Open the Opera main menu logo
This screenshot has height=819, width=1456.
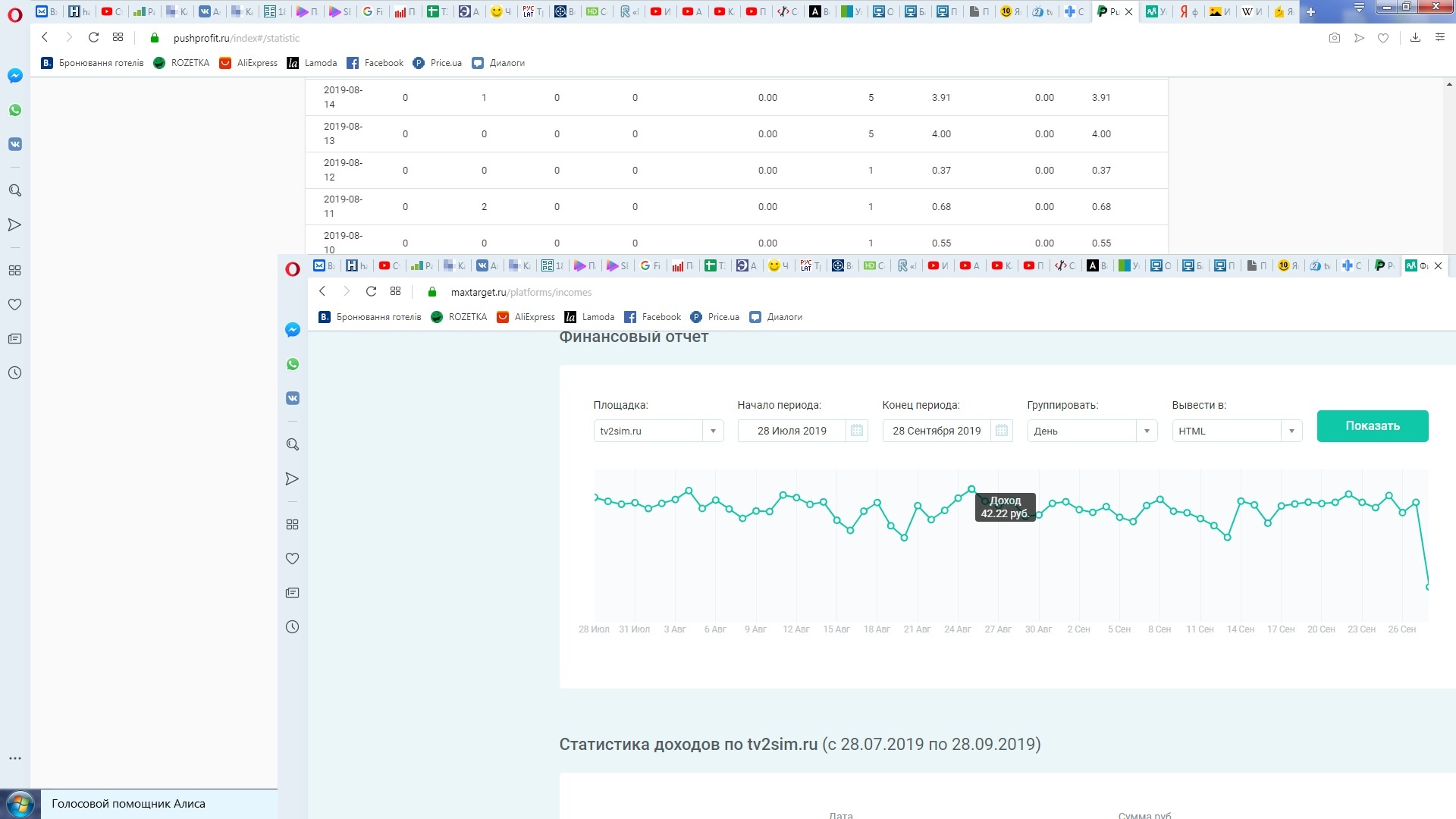[x=14, y=14]
